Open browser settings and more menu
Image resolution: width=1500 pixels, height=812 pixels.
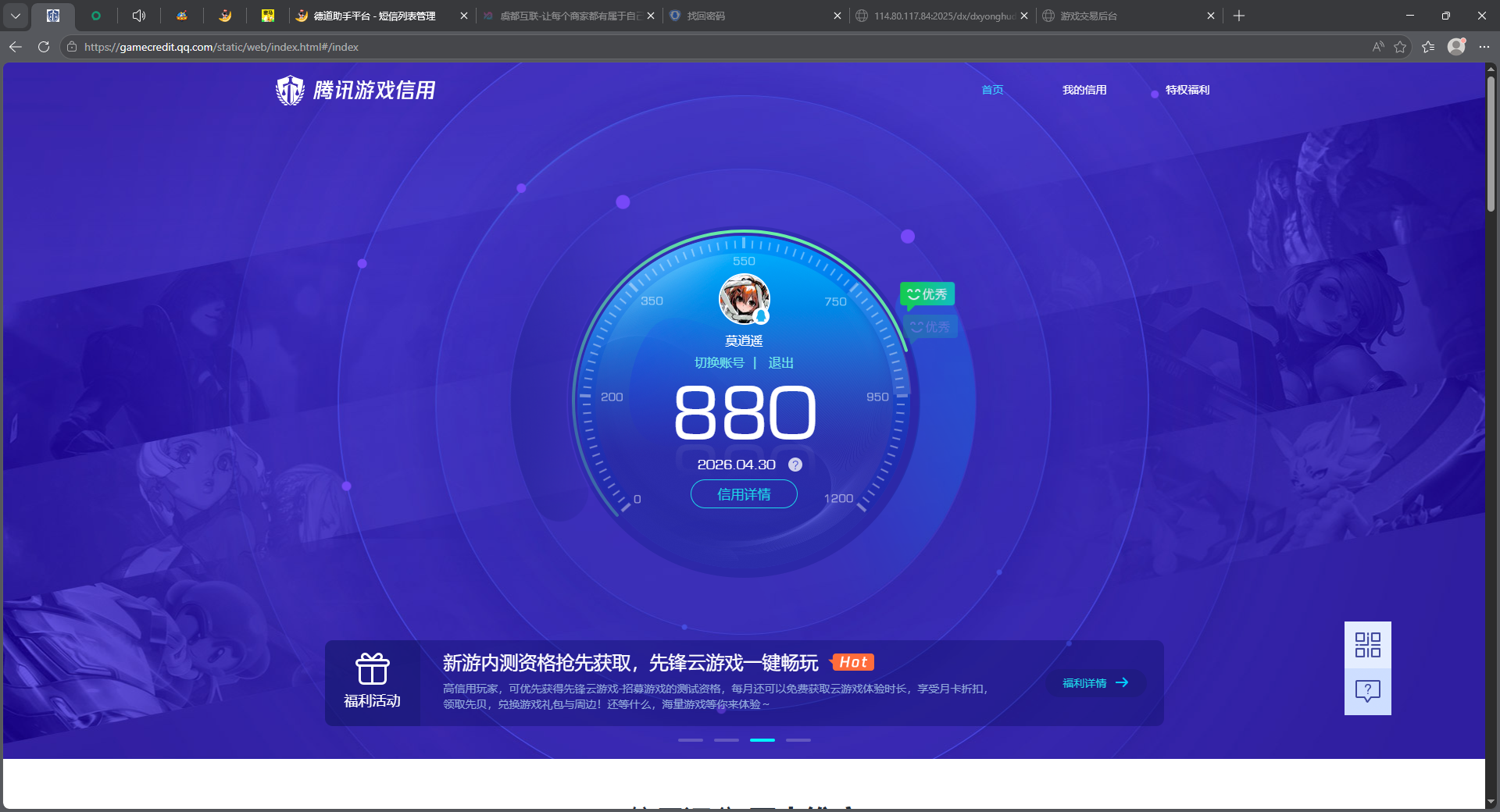click(x=1484, y=47)
